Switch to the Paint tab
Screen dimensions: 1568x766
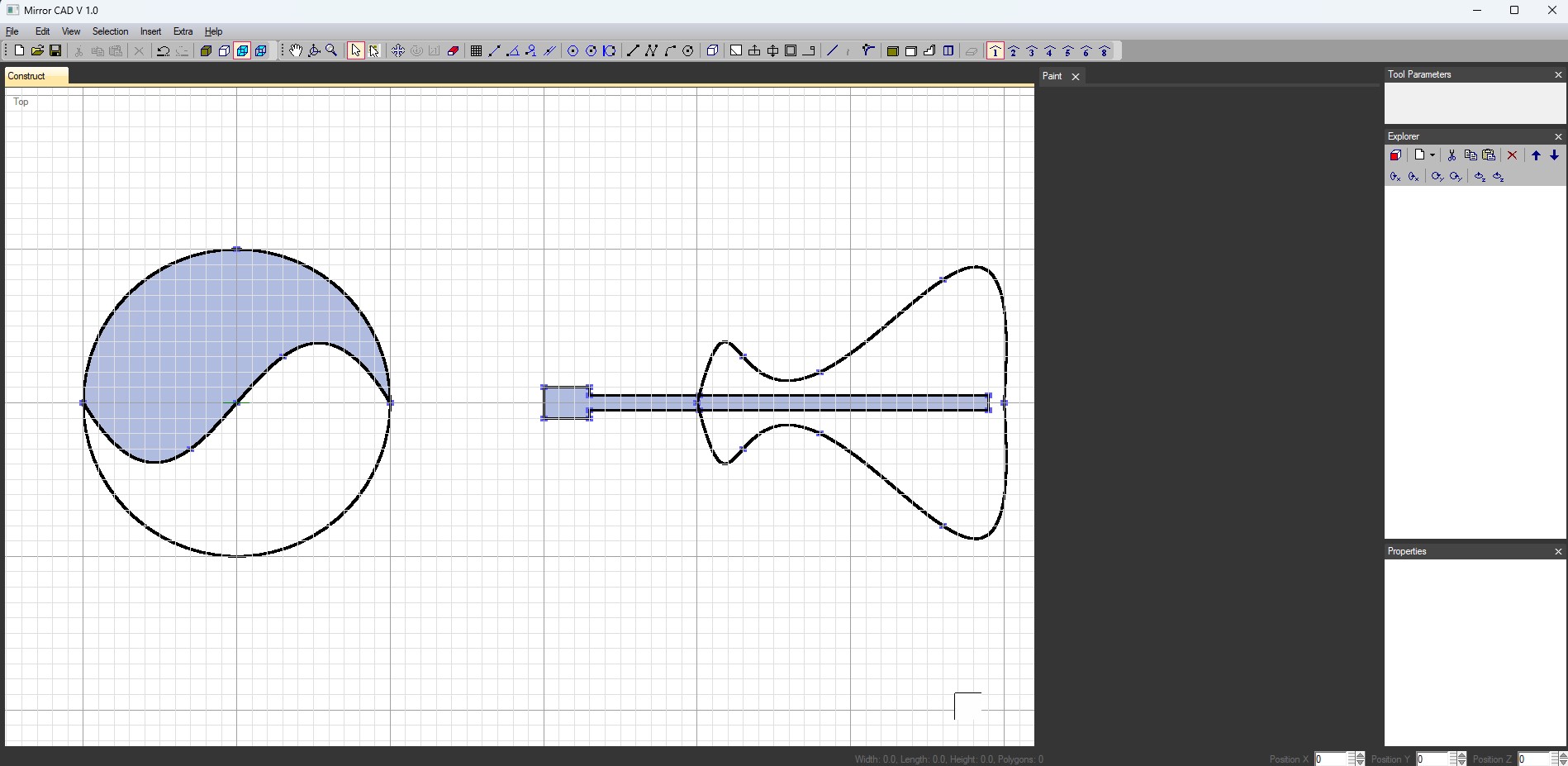click(1052, 76)
